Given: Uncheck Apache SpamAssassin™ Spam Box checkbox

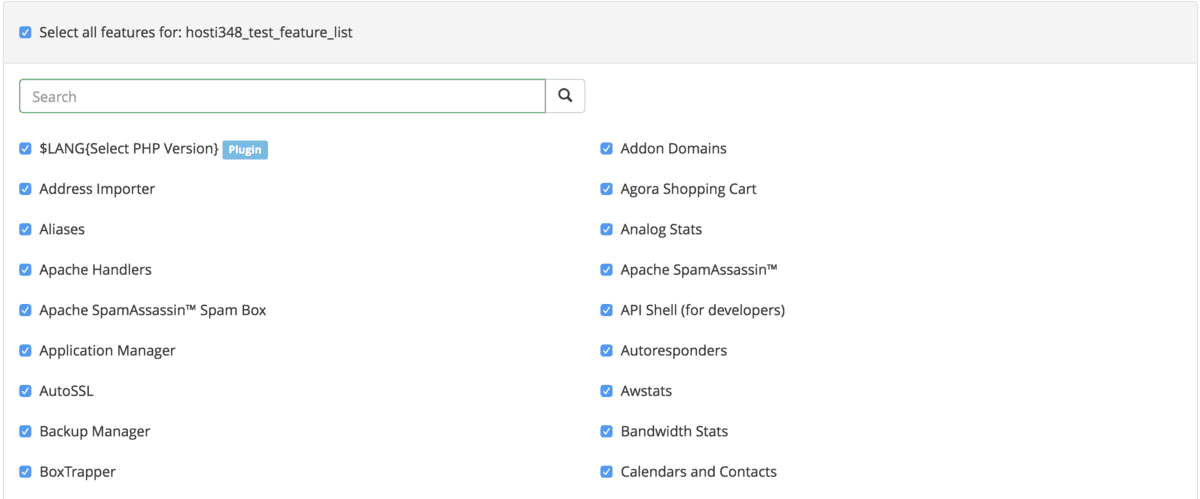Looking at the screenshot, I should tap(26, 310).
